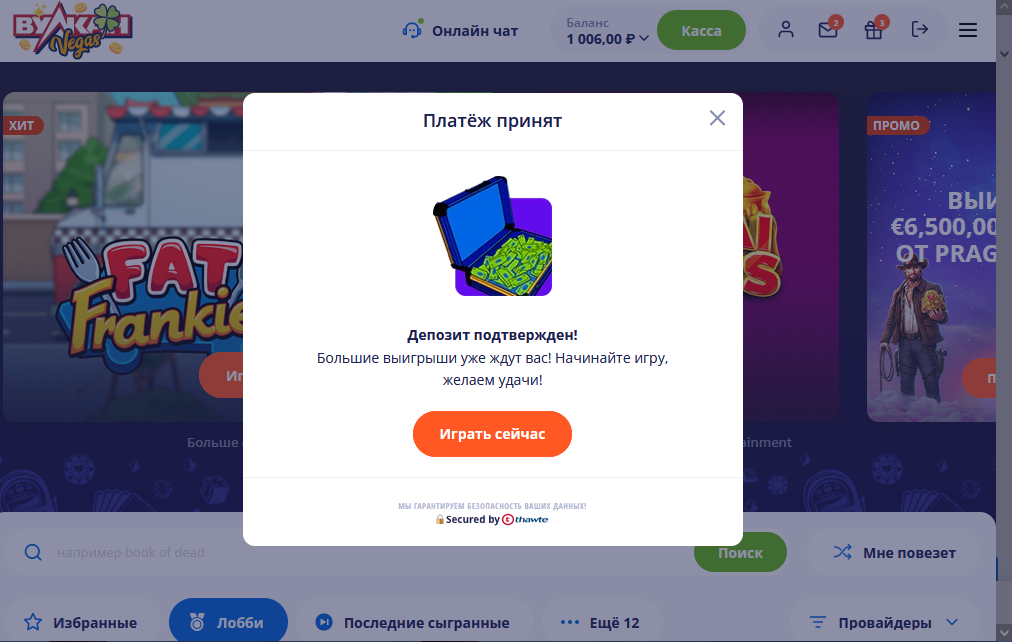Click the Играть сейчас button
This screenshot has height=642, width=1012.
tap(492, 434)
